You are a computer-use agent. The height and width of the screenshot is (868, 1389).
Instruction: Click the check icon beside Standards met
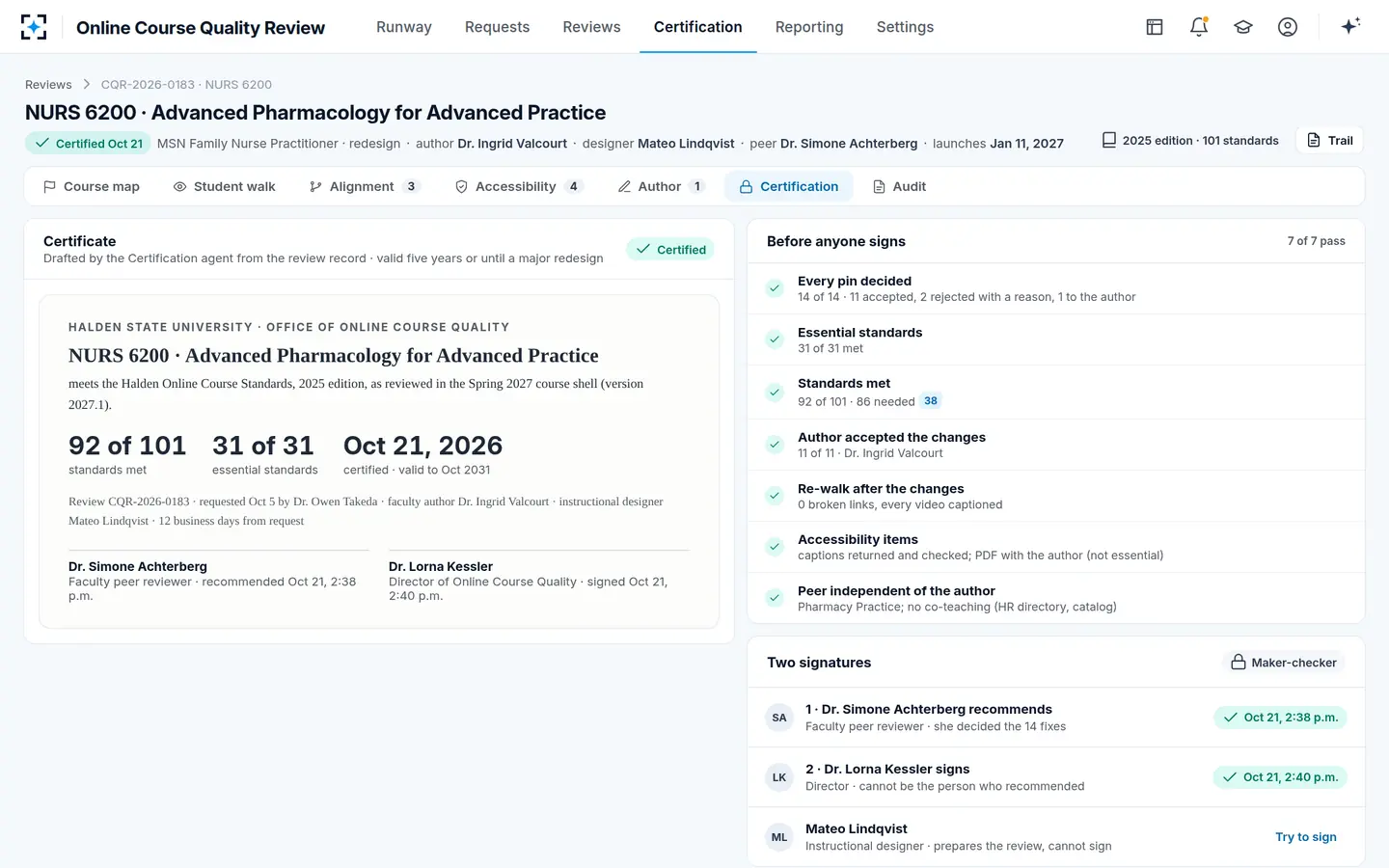click(x=775, y=393)
